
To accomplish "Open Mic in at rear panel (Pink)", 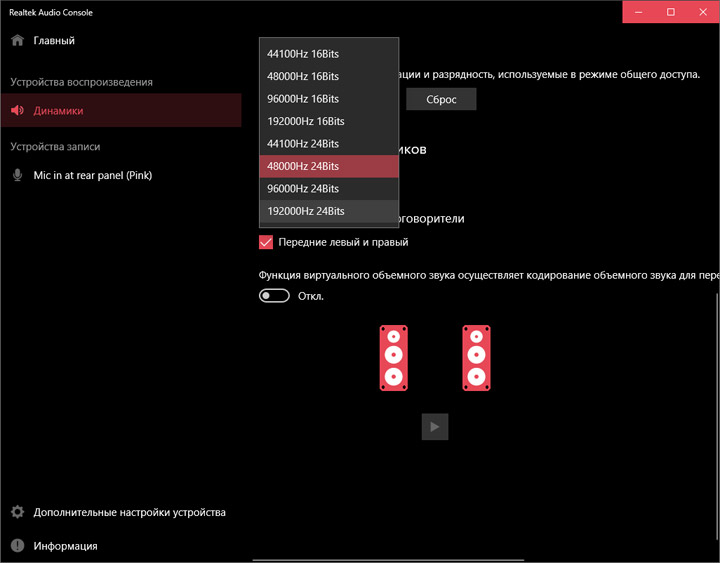I will [x=121, y=175].
